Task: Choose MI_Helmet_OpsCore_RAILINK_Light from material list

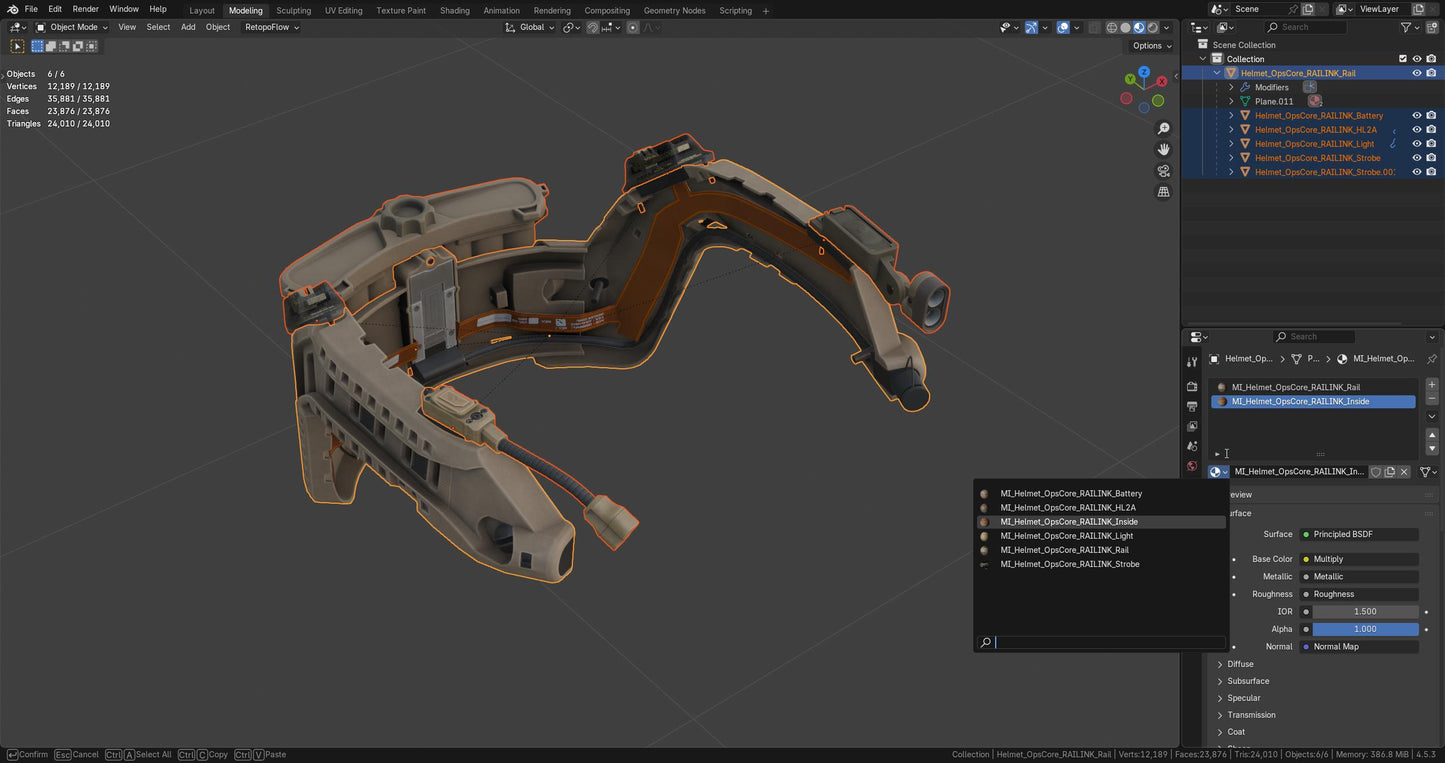Action: click(1066, 536)
